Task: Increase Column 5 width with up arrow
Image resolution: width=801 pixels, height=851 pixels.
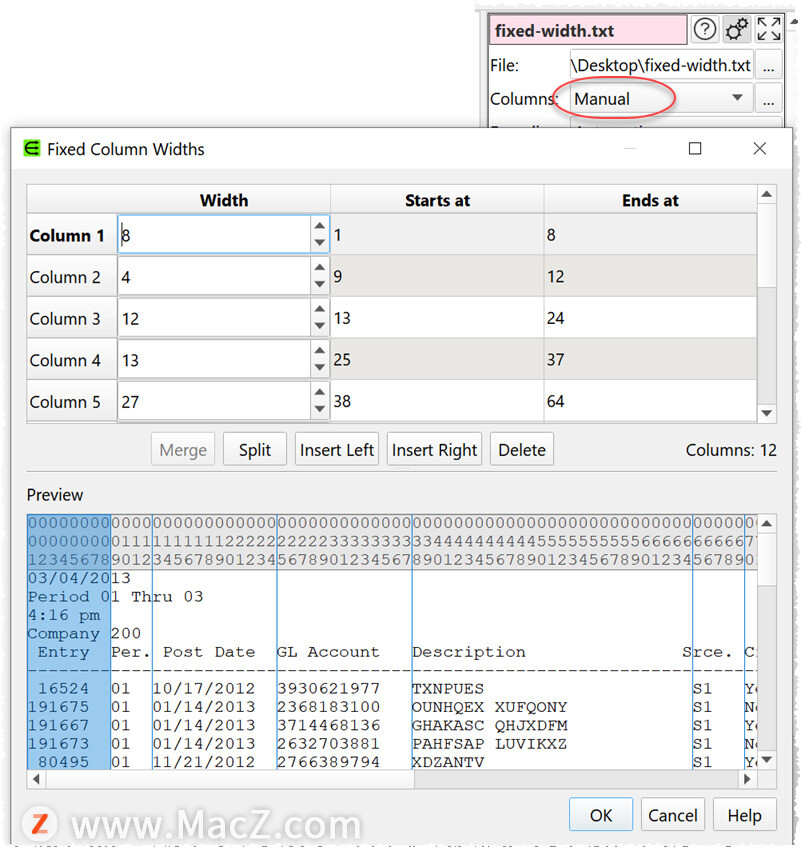Action: pyautogui.click(x=320, y=391)
